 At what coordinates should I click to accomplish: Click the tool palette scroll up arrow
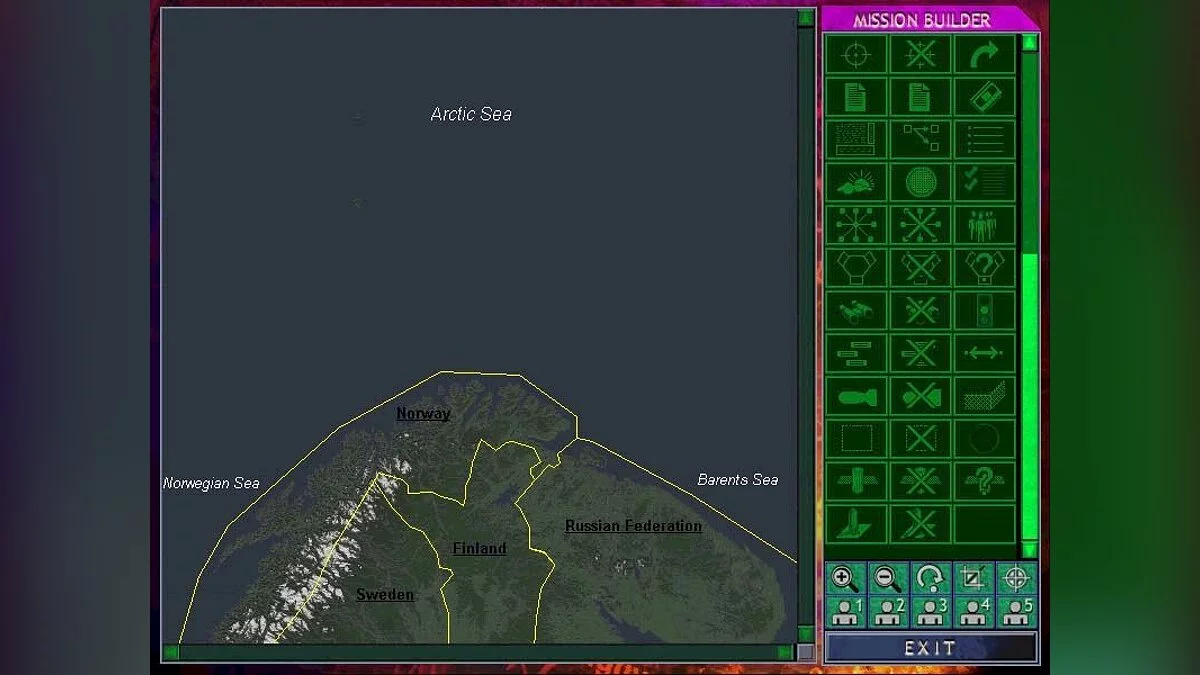click(1029, 43)
